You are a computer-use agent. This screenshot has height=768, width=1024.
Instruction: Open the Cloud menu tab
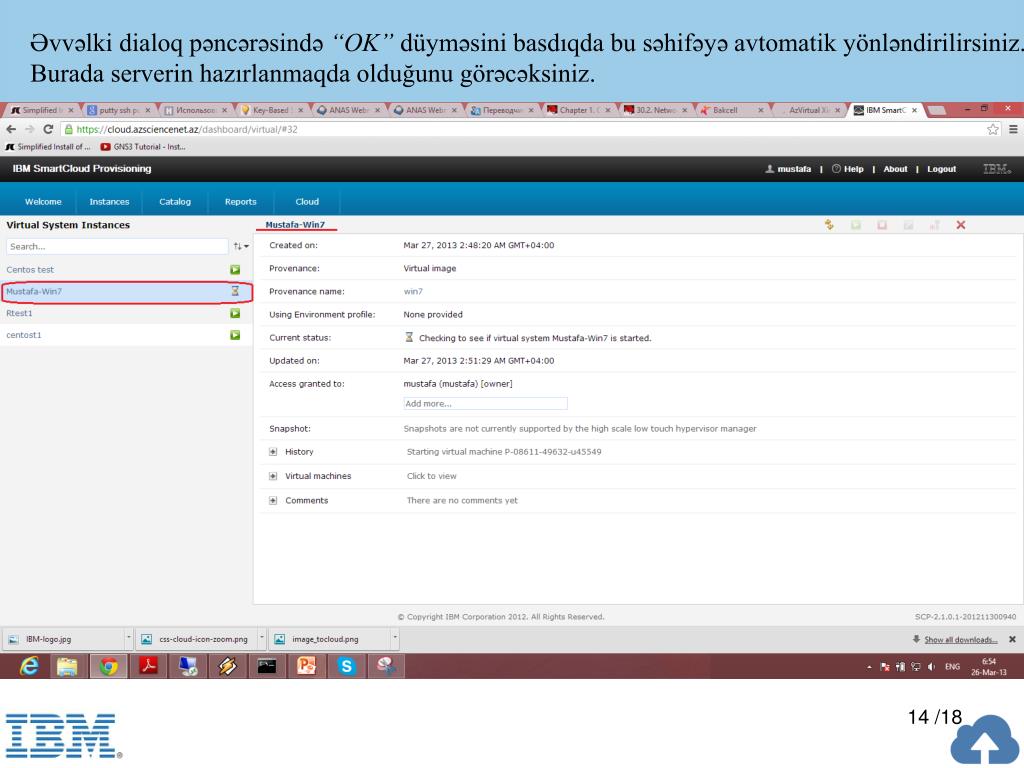307,202
